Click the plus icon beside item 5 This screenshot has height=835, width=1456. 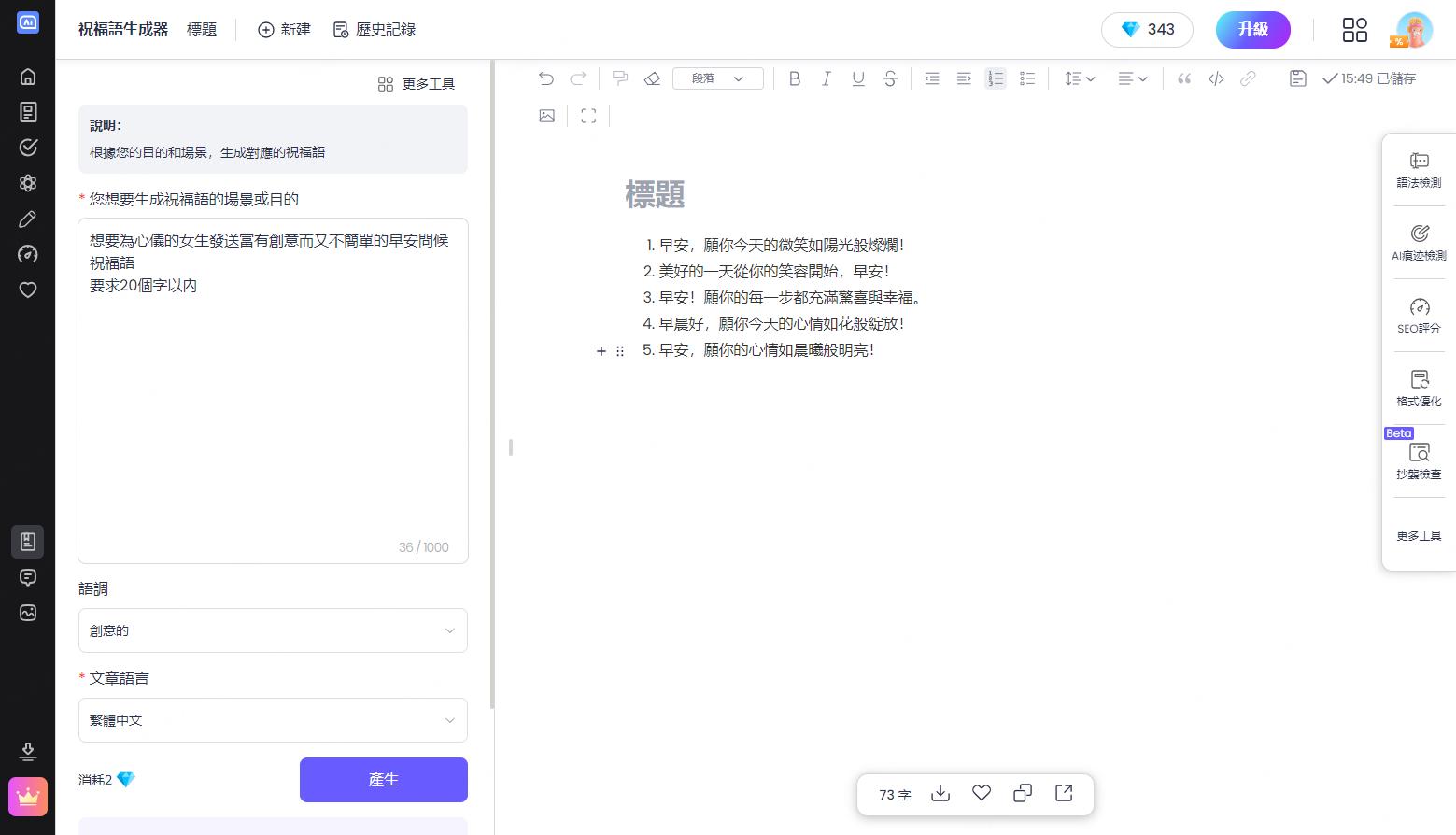point(601,351)
